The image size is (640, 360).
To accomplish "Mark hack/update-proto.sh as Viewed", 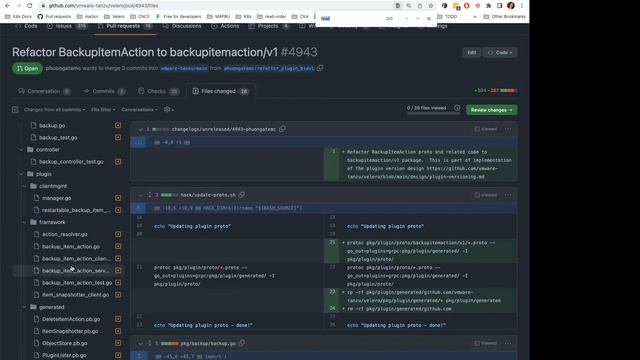I will point(486,195).
